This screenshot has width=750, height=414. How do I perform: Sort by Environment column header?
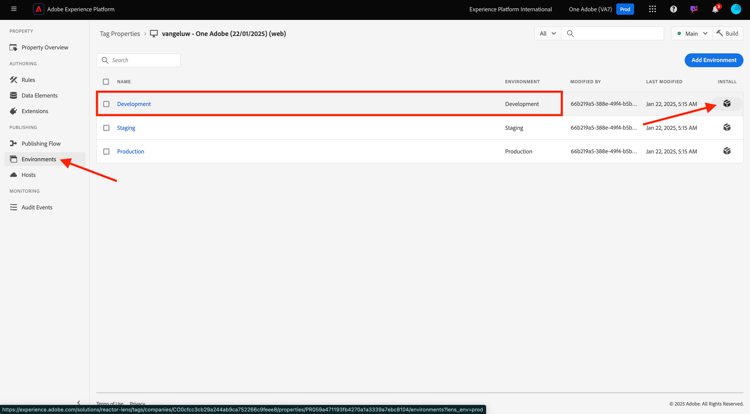pyautogui.click(x=522, y=82)
